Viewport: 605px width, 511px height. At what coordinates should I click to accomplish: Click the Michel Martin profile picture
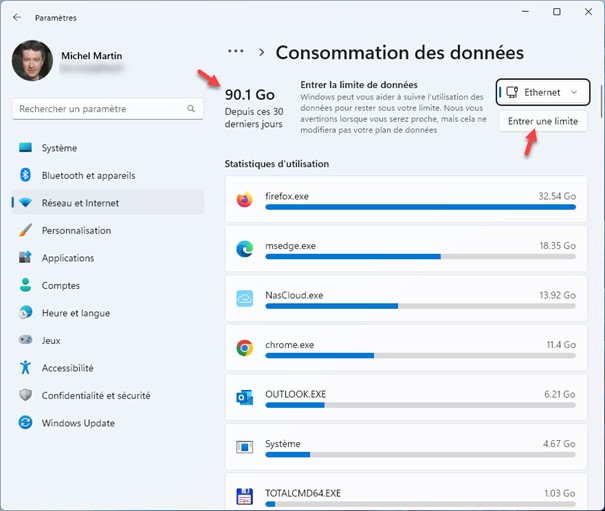pyautogui.click(x=32, y=61)
